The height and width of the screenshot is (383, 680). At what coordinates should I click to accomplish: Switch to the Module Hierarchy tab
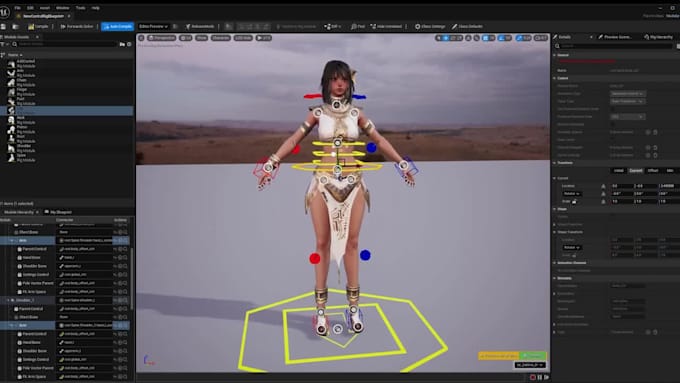(x=20, y=212)
